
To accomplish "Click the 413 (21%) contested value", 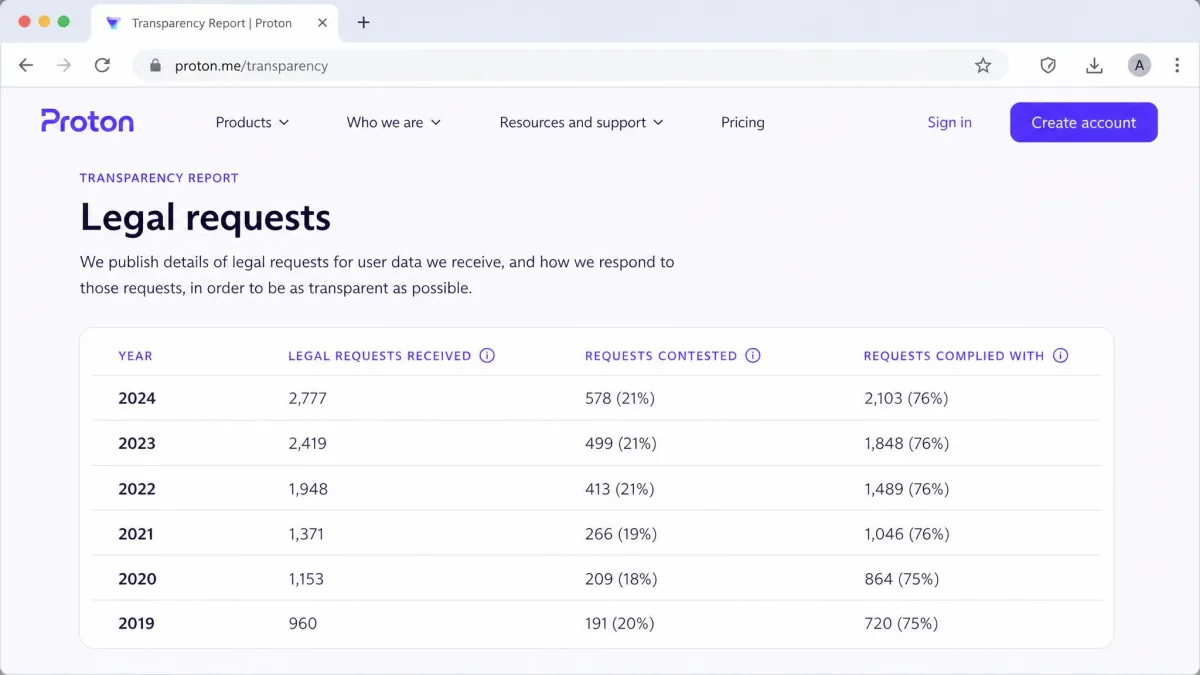I will (620, 489).
